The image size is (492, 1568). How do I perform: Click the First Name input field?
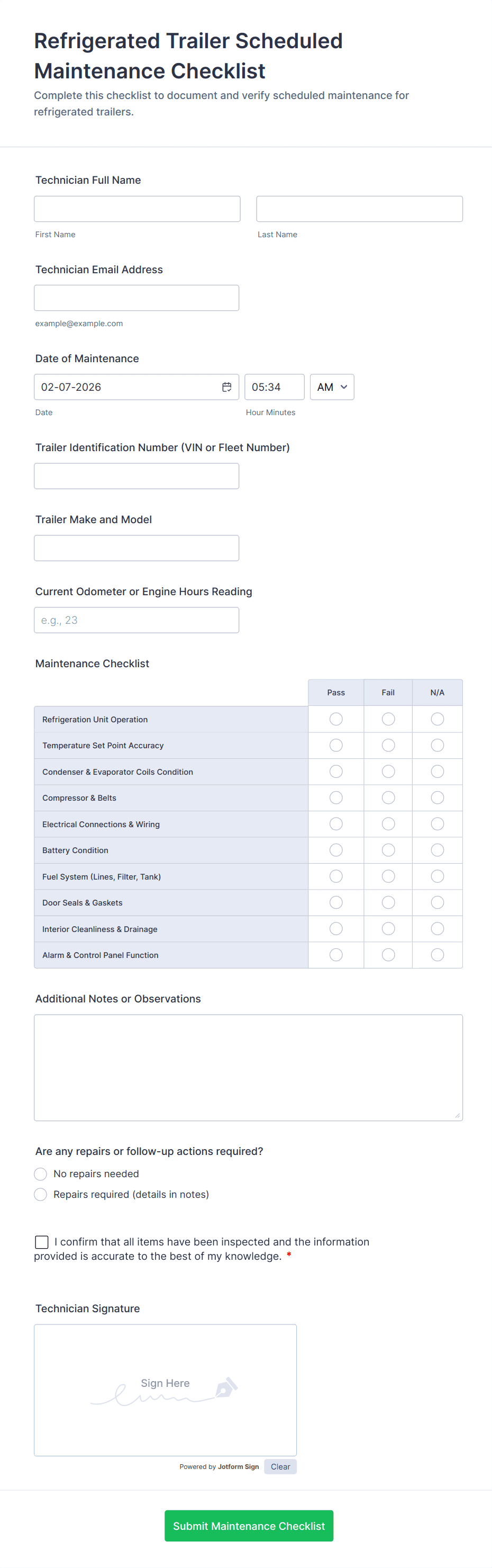pos(137,209)
